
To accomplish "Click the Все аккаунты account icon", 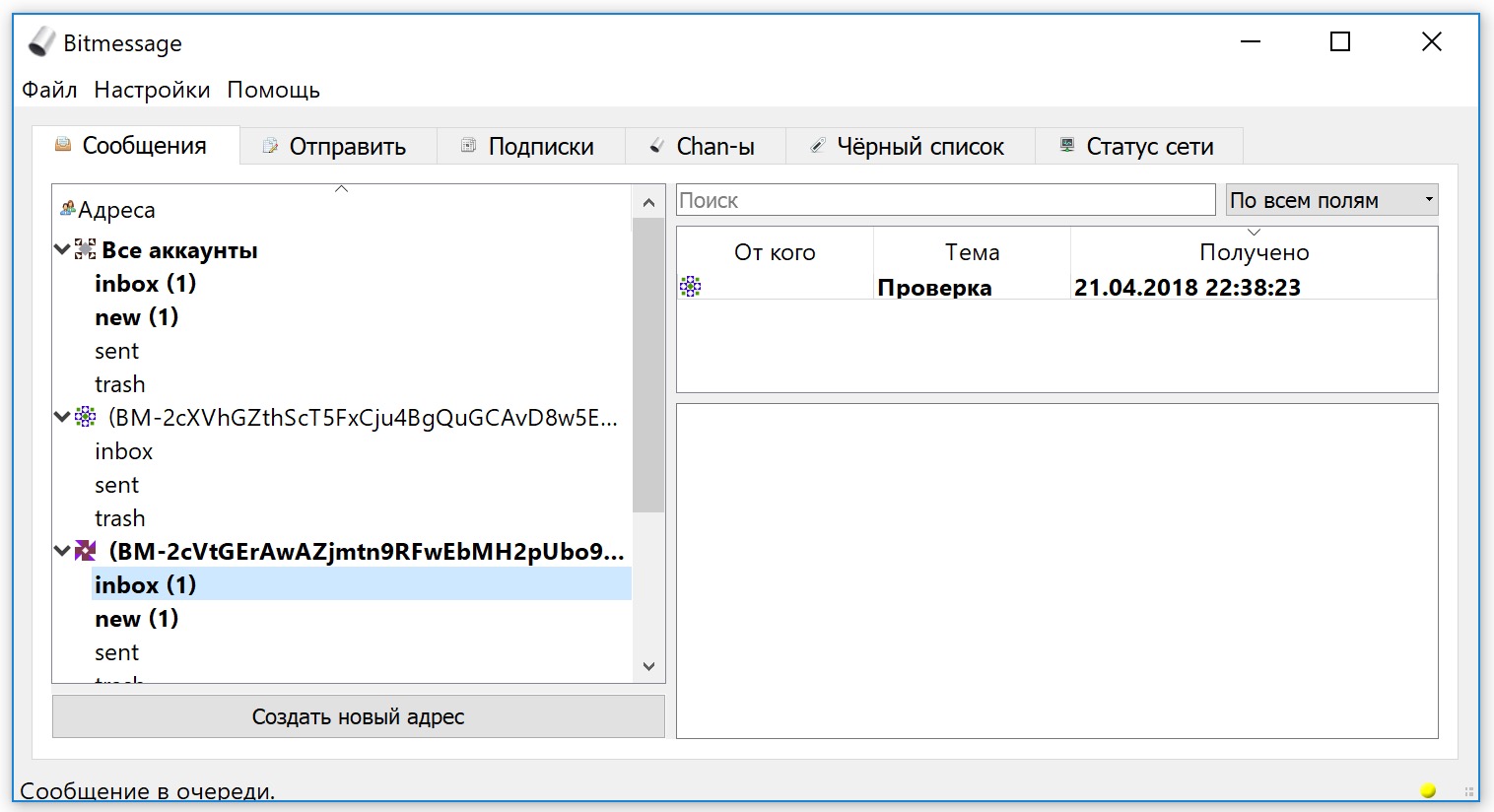I will pyautogui.click(x=86, y=249).
